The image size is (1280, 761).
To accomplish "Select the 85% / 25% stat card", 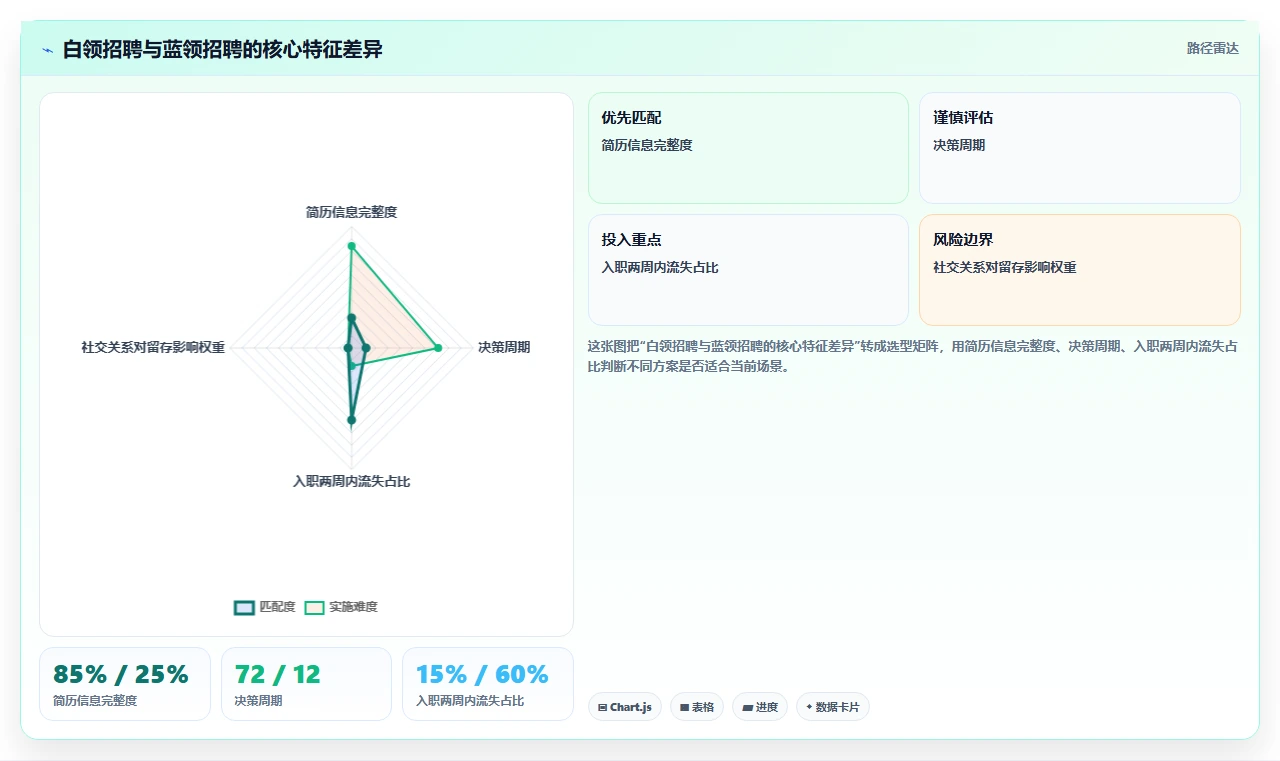I will coord(125,684).
